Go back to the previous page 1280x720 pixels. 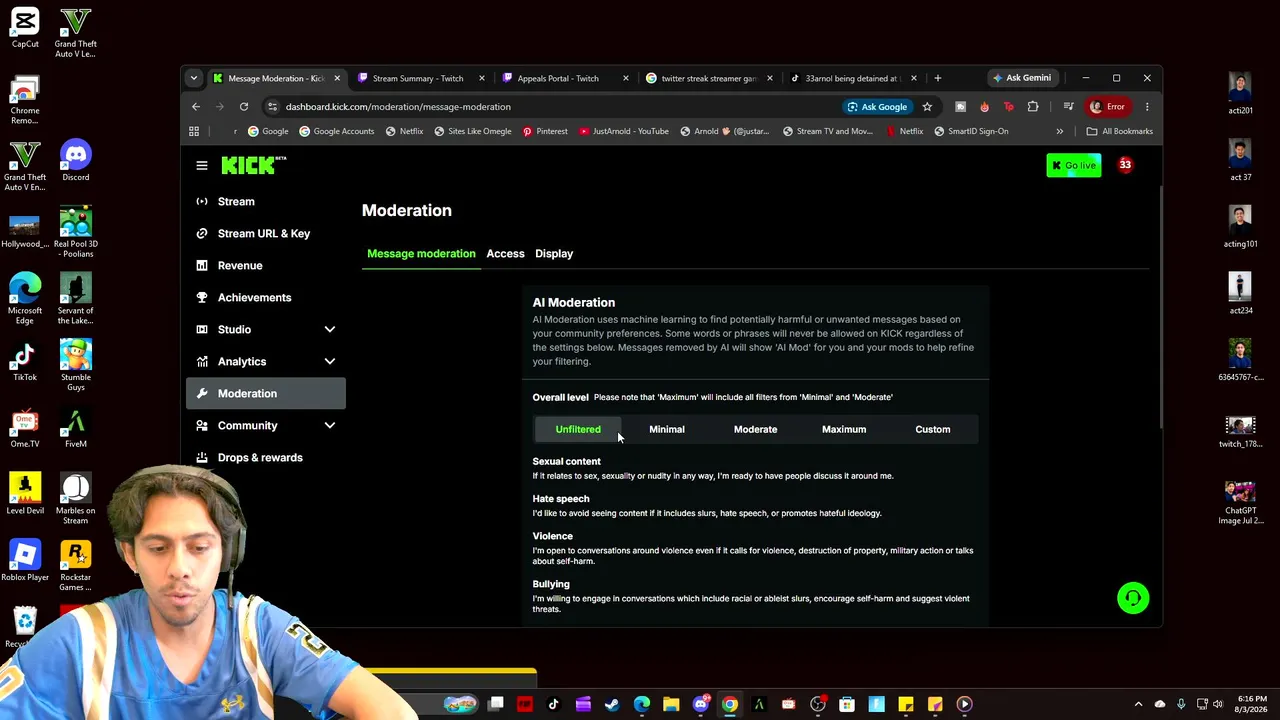196,107
